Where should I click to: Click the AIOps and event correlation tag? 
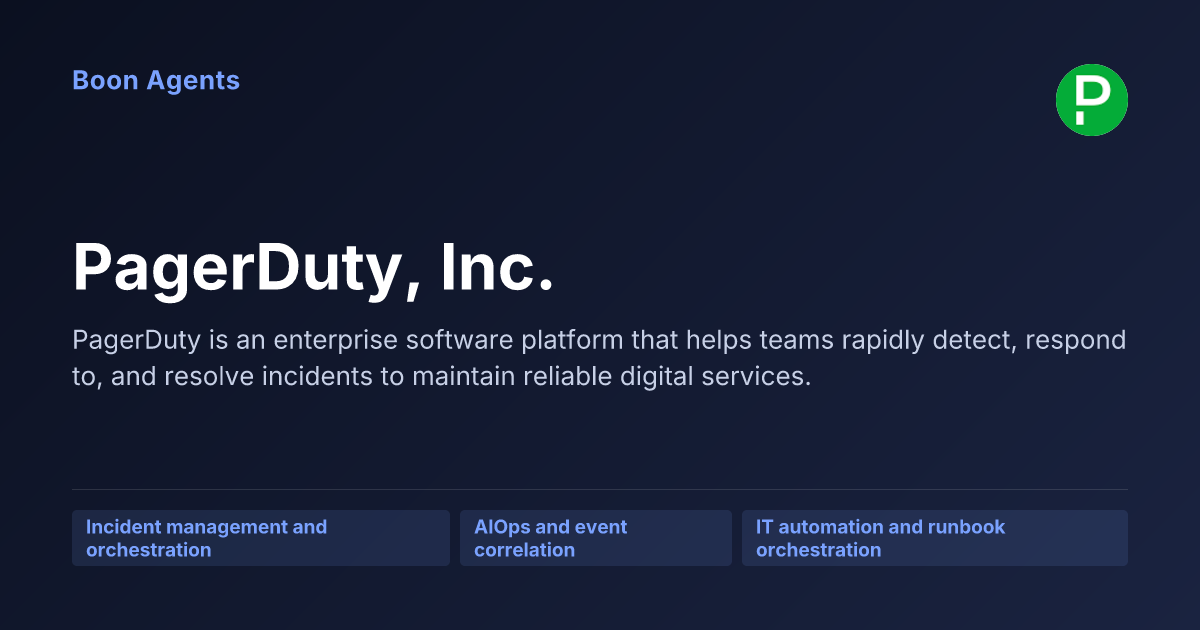[596, 538]
